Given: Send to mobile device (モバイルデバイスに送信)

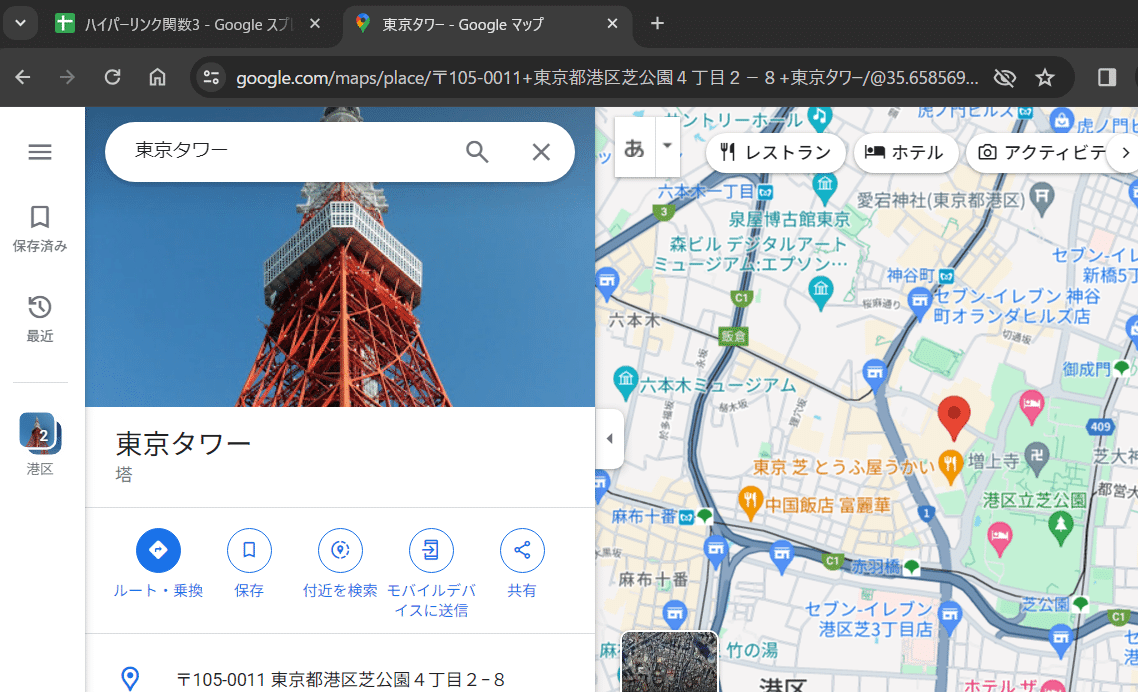Looking at the screenshot, I should (x=431, y=574).
